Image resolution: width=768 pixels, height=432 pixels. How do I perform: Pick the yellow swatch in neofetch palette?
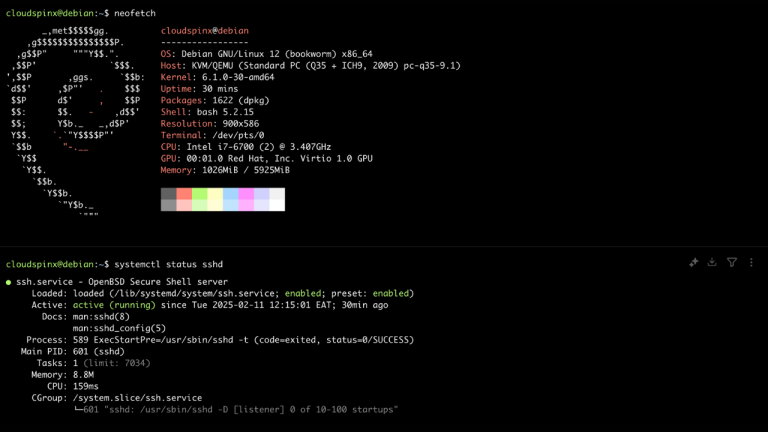click(215, 194)
